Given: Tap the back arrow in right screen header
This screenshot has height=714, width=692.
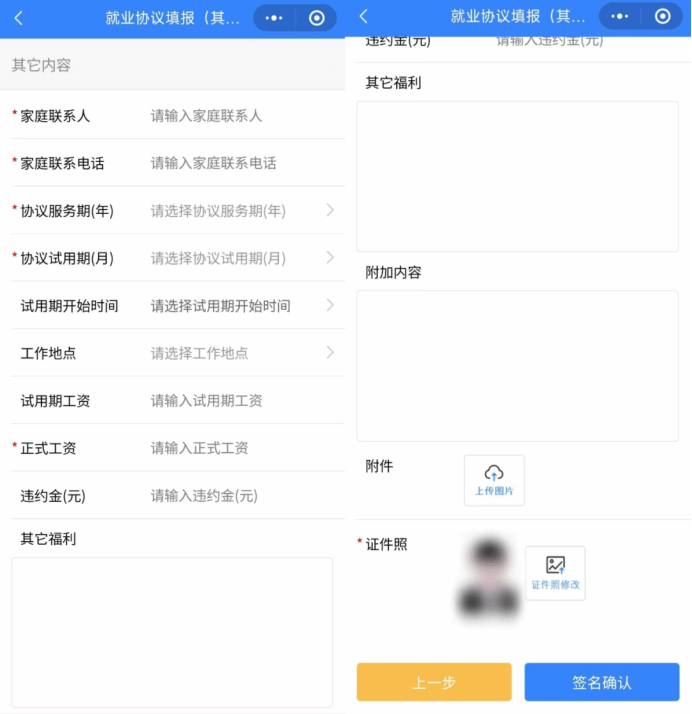Looking at the screenshot, I should pyautogui.click(x=363, y=17).
